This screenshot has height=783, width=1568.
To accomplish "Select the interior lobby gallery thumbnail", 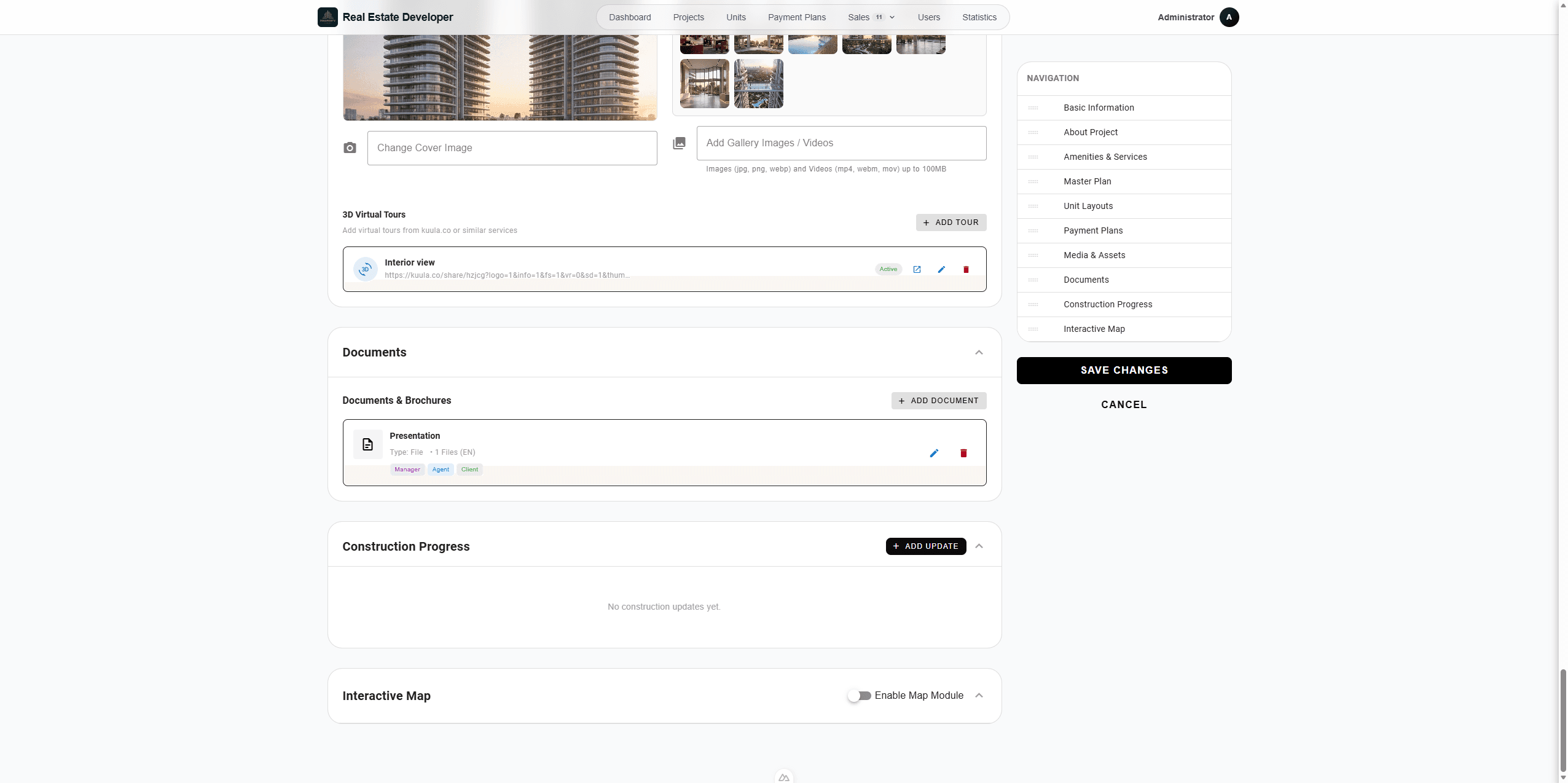I will (x=704, y=84).
